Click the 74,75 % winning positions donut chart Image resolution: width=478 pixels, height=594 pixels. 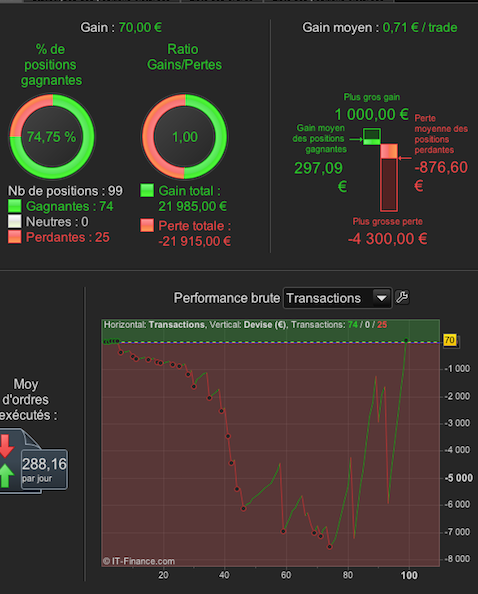(52, 136)
